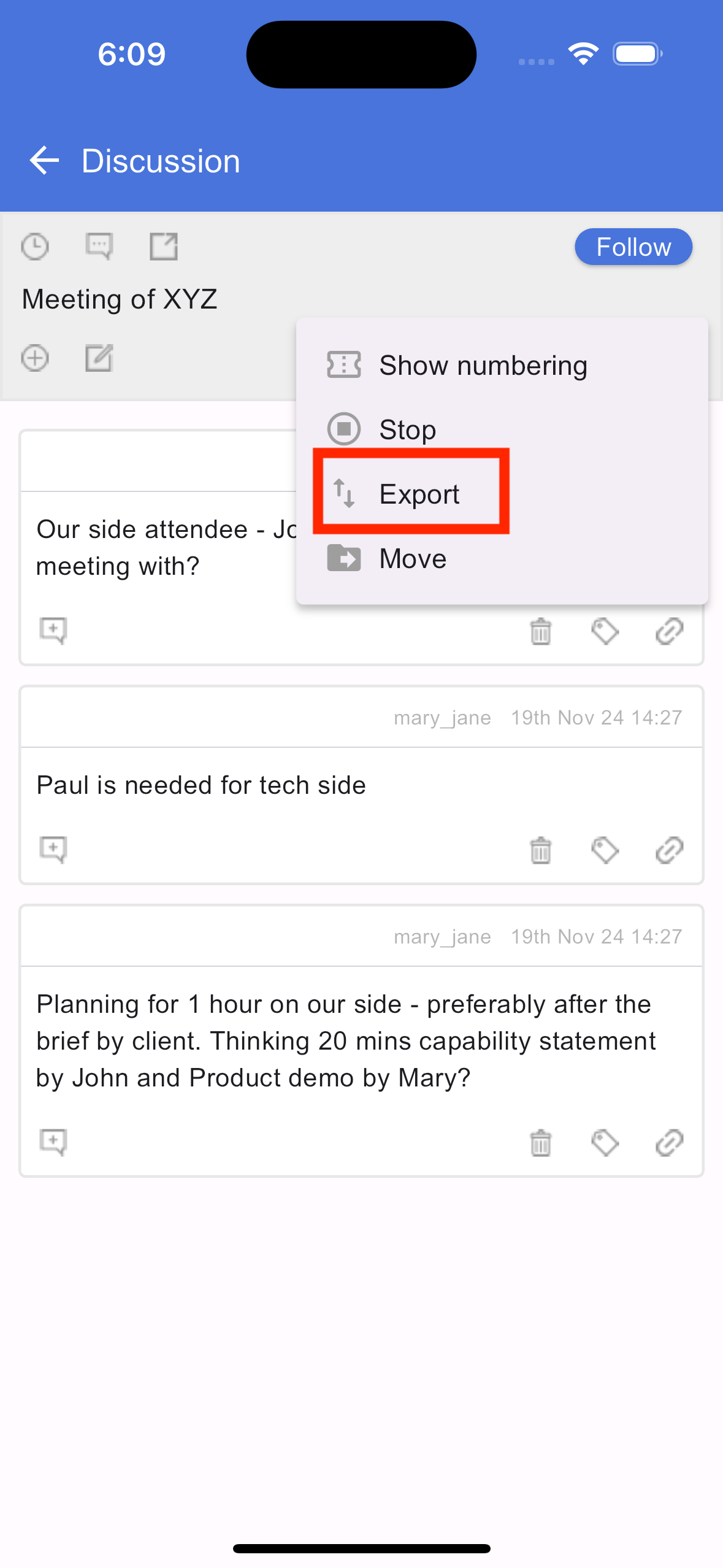723x1568 pixels.
Task: Tag the 'Planning for 1 hour' note
Action: pos(605,1143)
